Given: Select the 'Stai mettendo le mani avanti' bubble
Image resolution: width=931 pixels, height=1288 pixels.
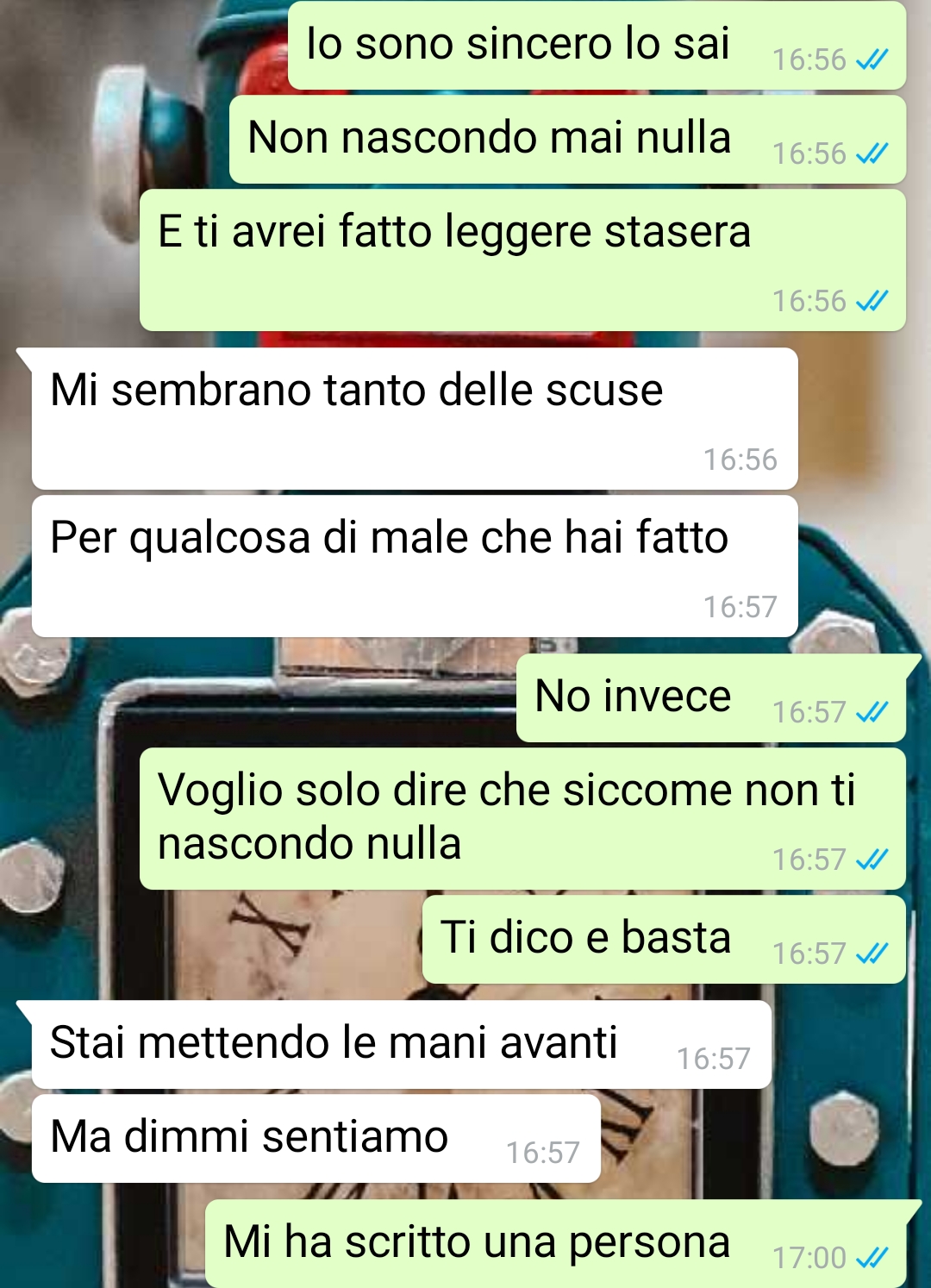Looking at the screenshot, I should click(x=402, y=1045).
